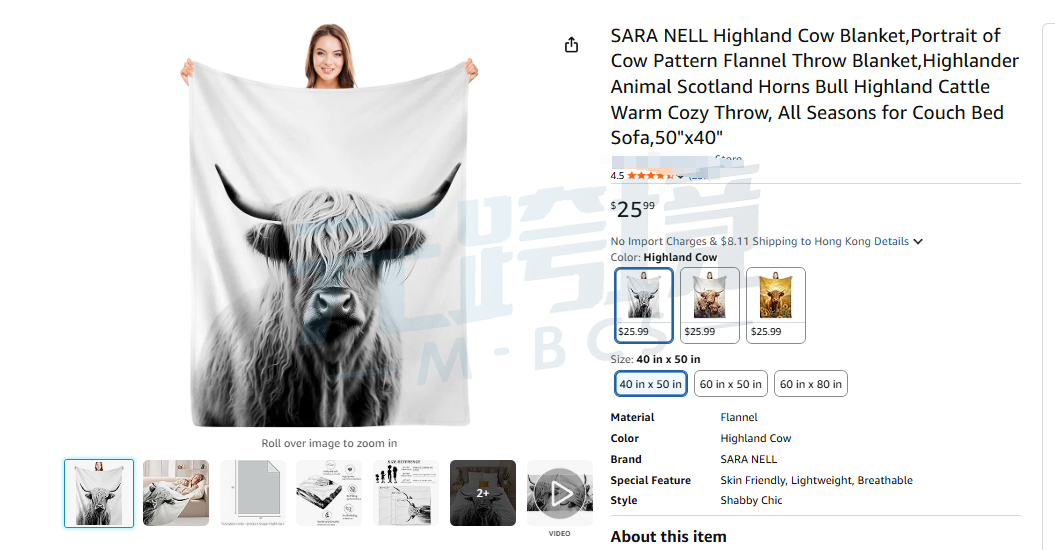The width and height of the screenshot is (1055, 550).
Task: Show the blanket features detail thumbnail
Action: 330,493
